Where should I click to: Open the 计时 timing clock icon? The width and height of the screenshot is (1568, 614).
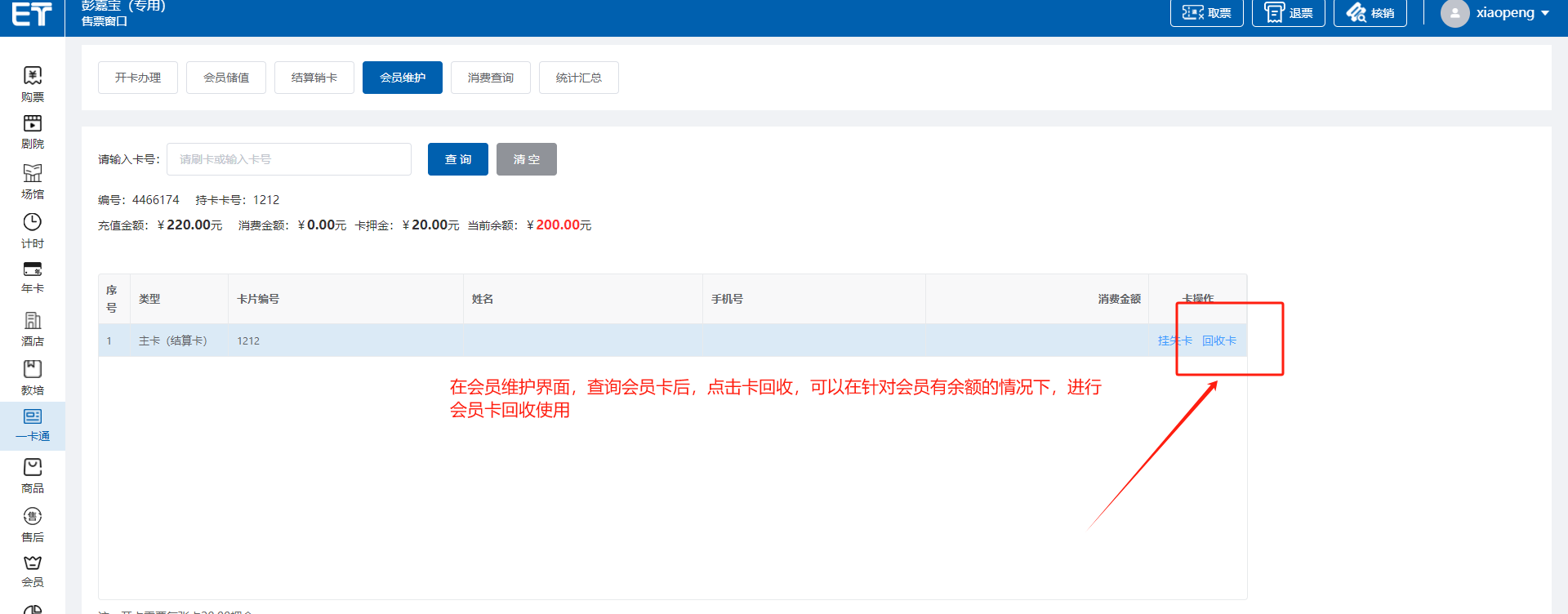(x=33, y=223)
